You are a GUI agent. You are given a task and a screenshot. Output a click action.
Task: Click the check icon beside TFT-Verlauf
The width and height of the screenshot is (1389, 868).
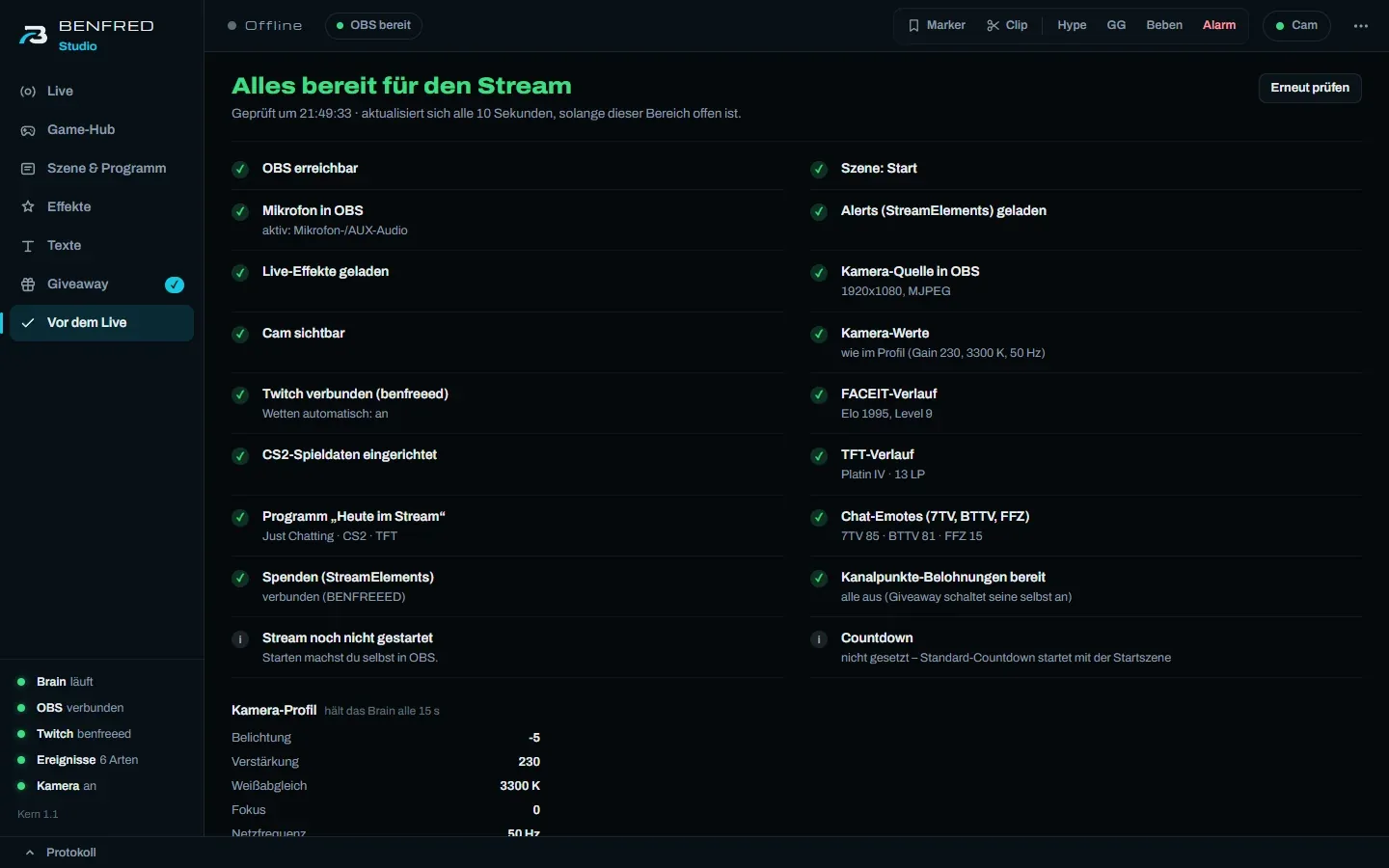click(819, 456)
